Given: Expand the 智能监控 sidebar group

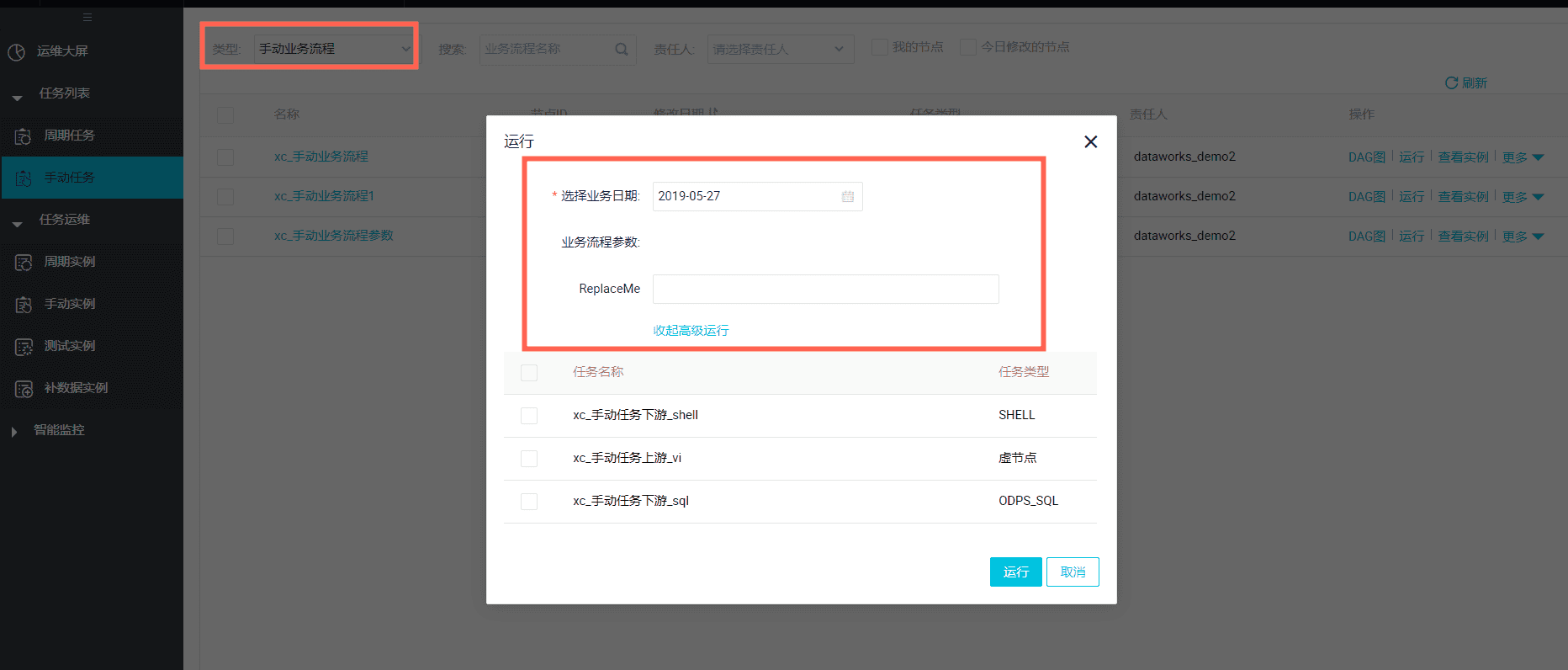Looking at the screenshot, I should [x=13, y=432].
